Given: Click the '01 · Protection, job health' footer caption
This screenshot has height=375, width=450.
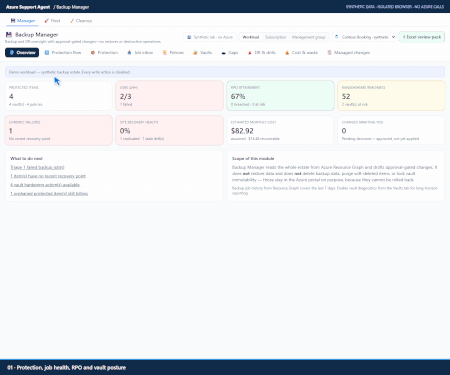Looking at the screenshot, I should click(x=66, y=368).
